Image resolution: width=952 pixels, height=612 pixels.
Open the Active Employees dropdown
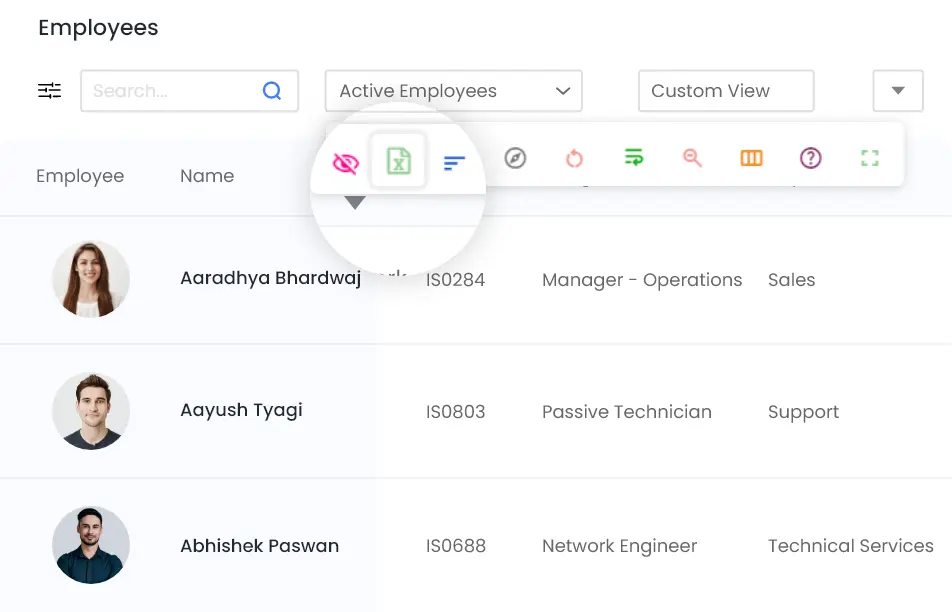tap(453, 91)
